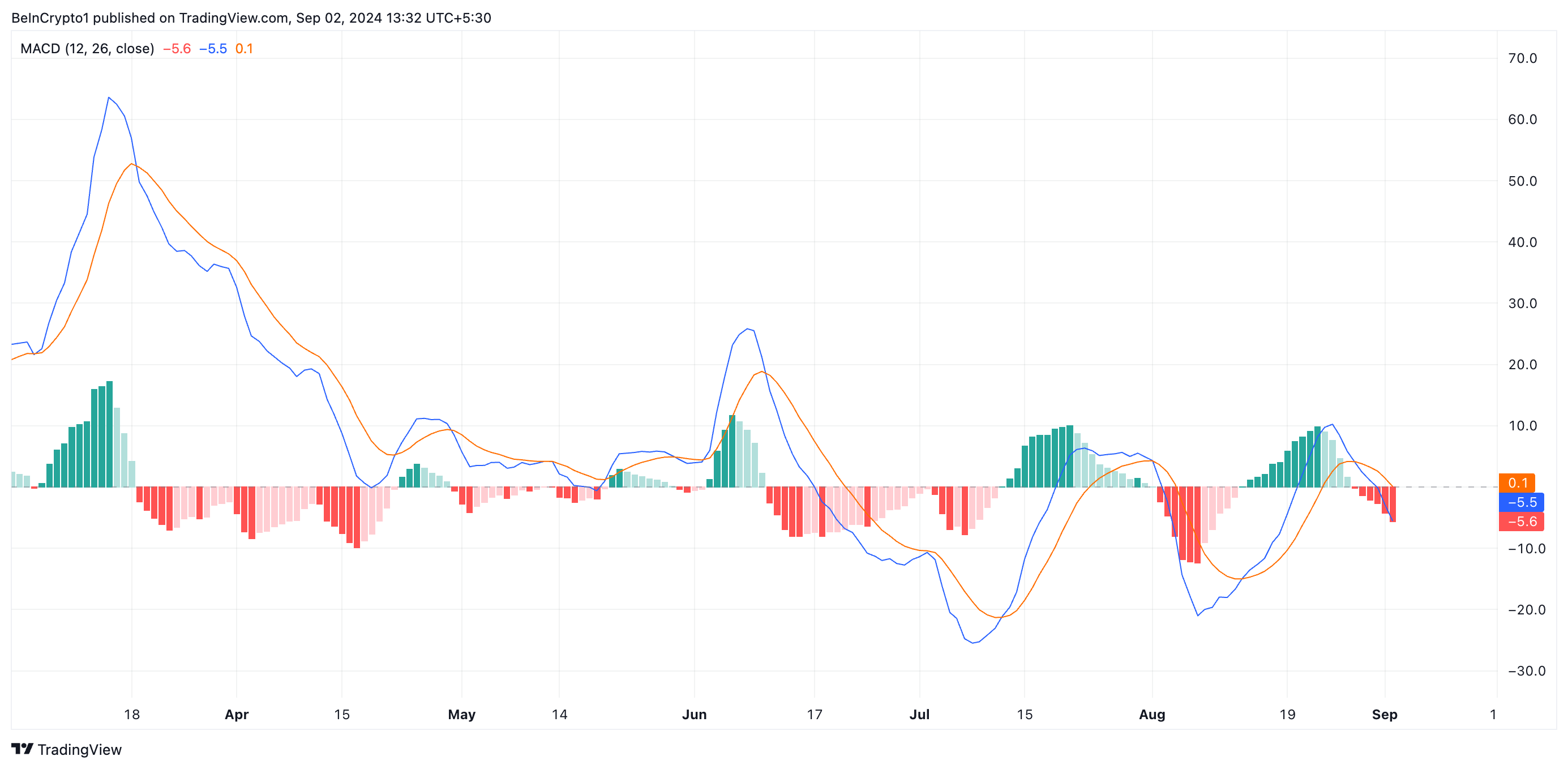The width and height of the screenshot is (1568, 769).
Task: Click the orange 0.1 price axis label
Action: pyautogui.click(x=1518, y=483)
